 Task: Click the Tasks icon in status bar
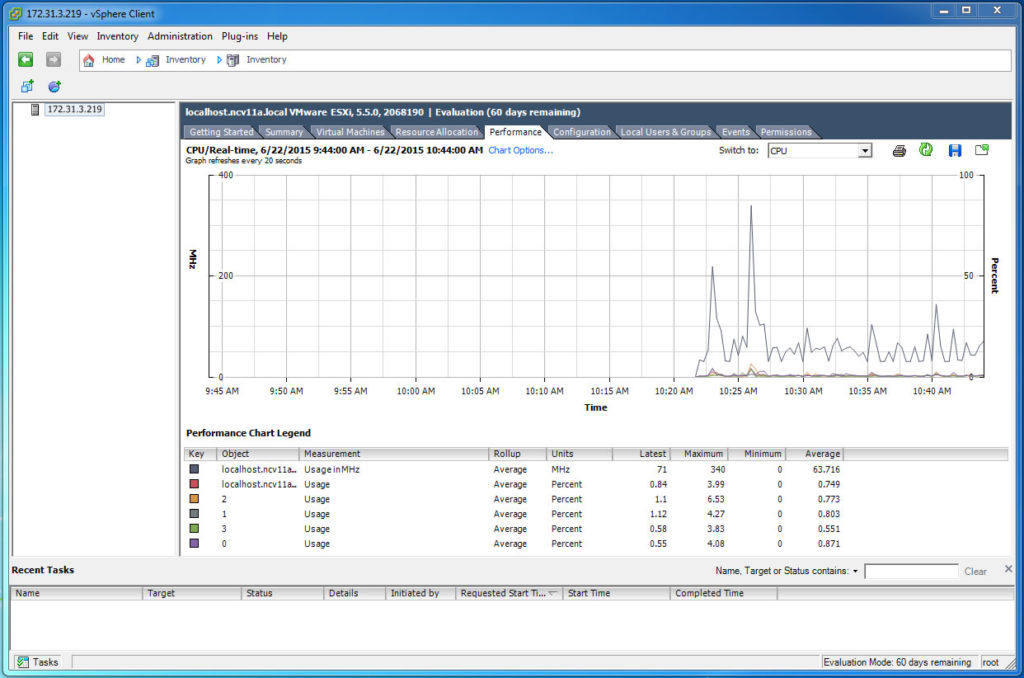pos(23,662)
